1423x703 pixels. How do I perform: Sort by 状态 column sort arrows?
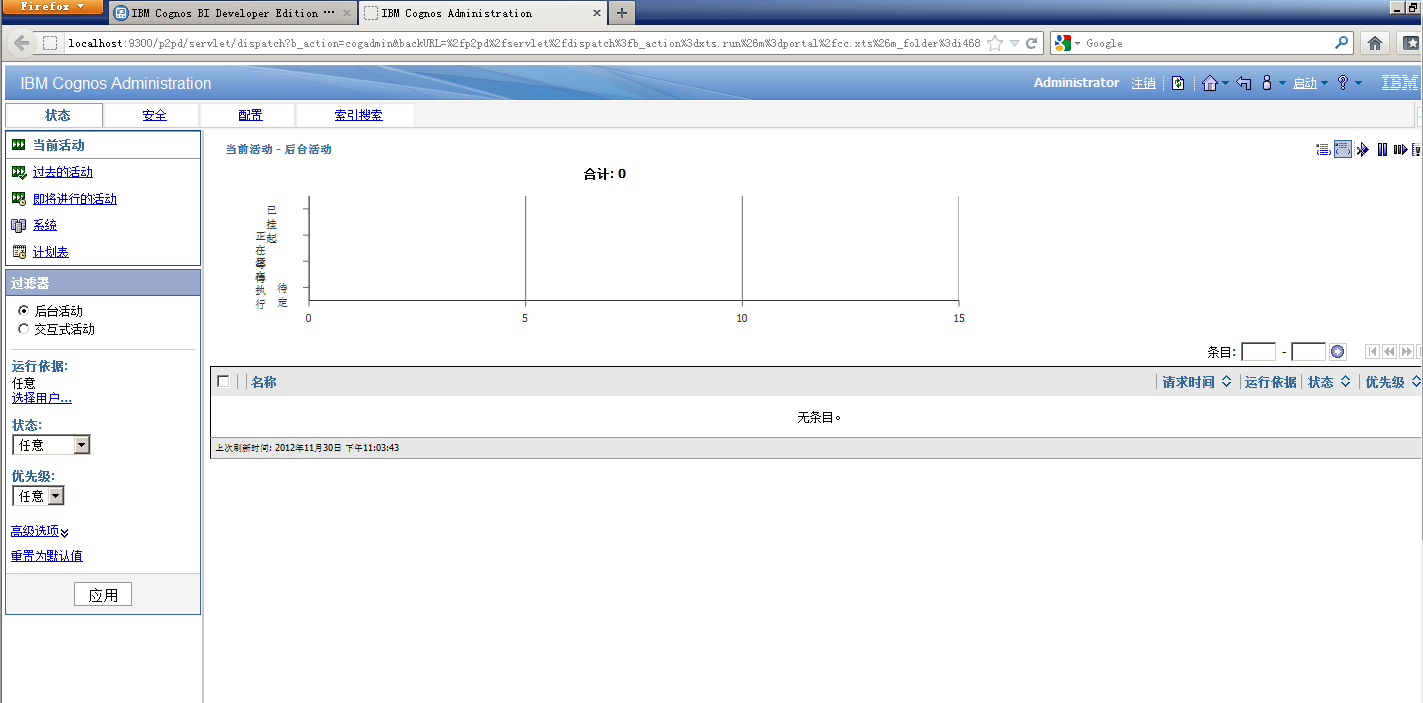pos(1346,382)
